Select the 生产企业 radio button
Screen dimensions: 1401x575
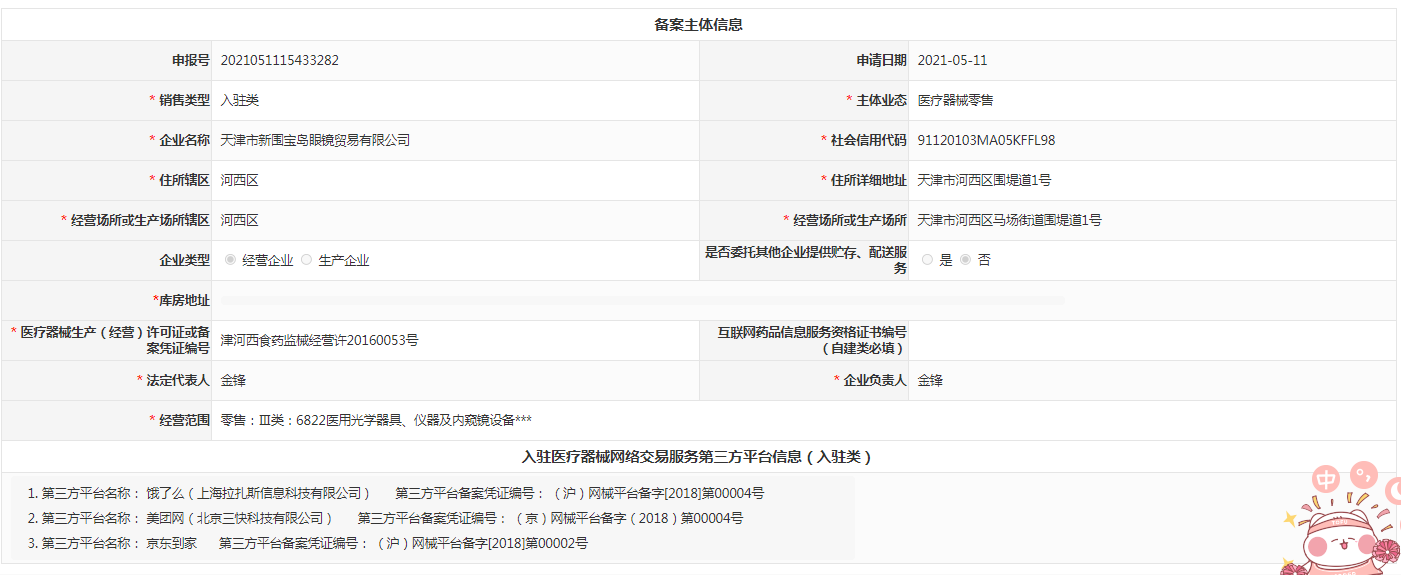click(307, 260)
